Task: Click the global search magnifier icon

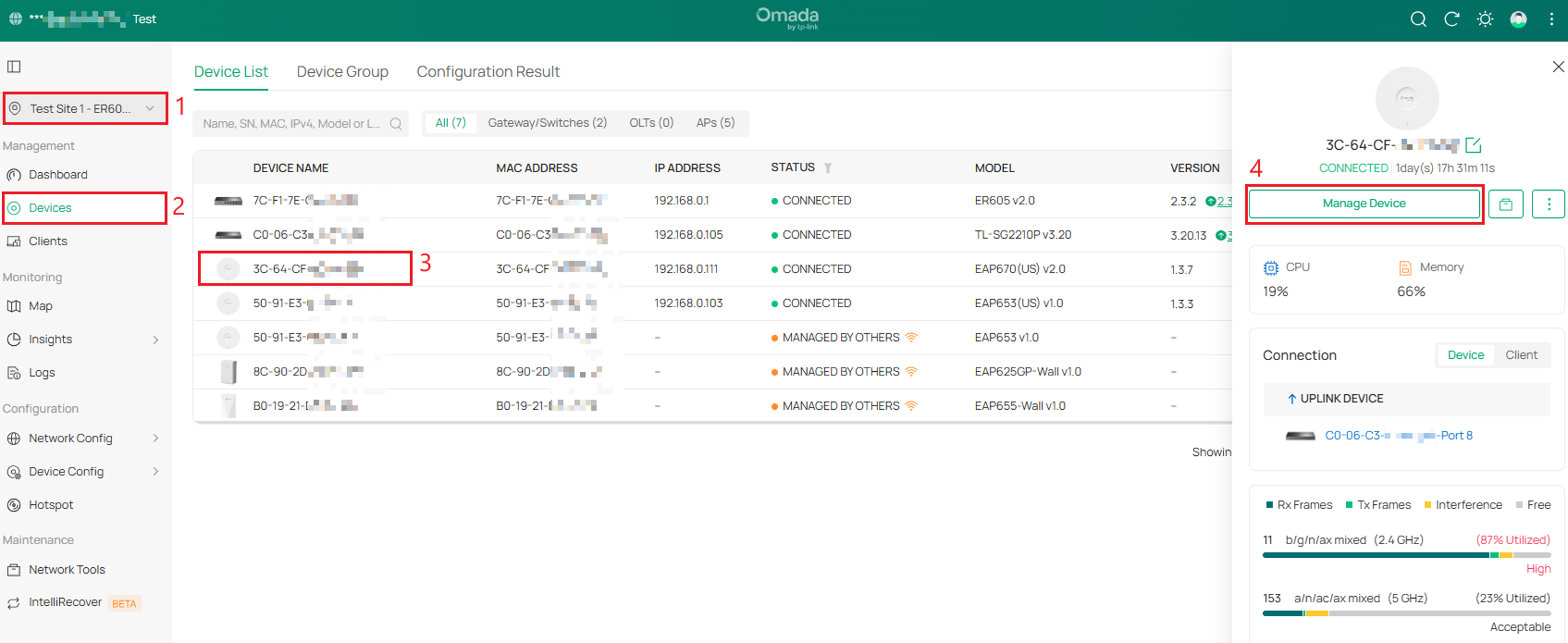Action: (1418, 20)
